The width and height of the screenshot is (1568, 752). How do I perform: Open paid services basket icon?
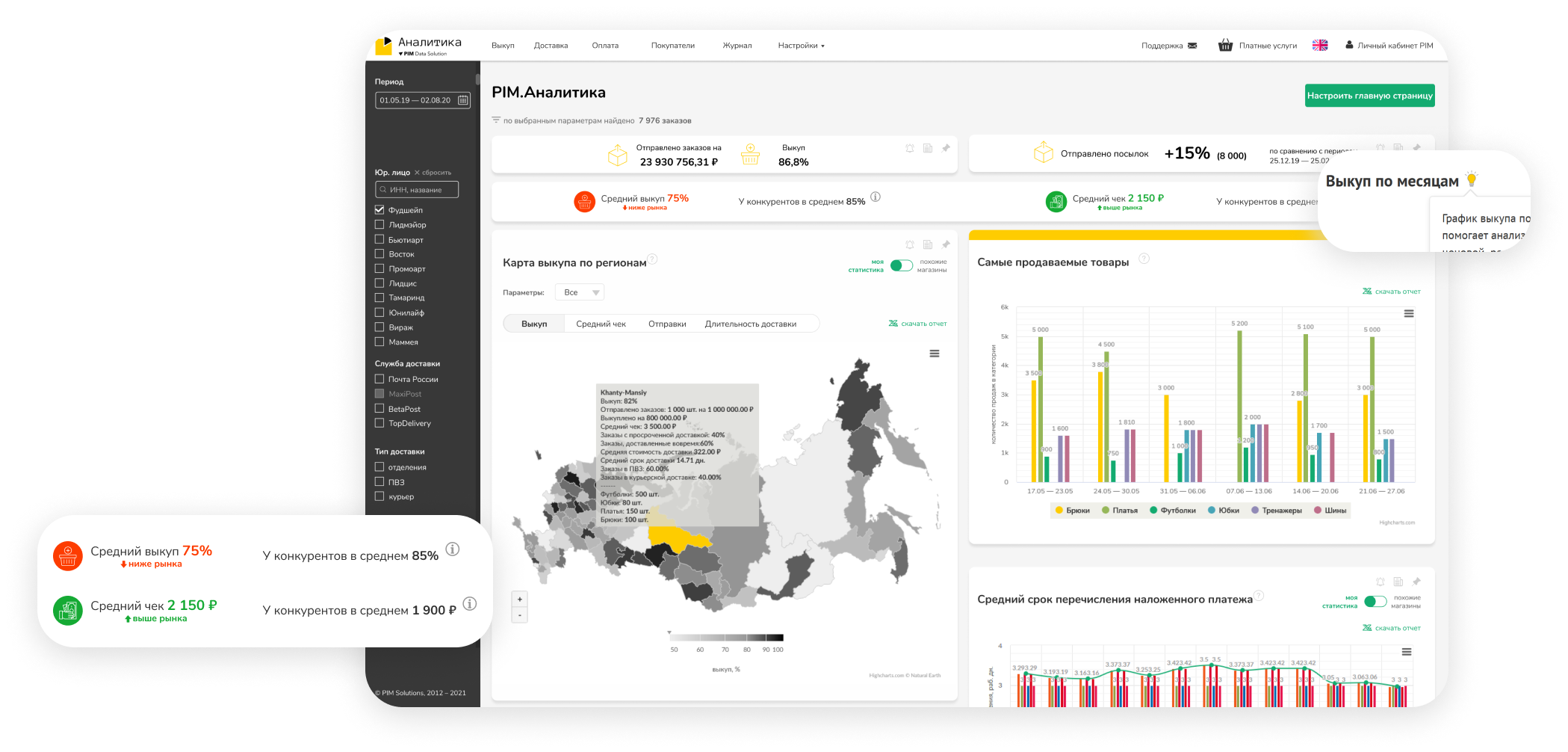pos(1225,46)
